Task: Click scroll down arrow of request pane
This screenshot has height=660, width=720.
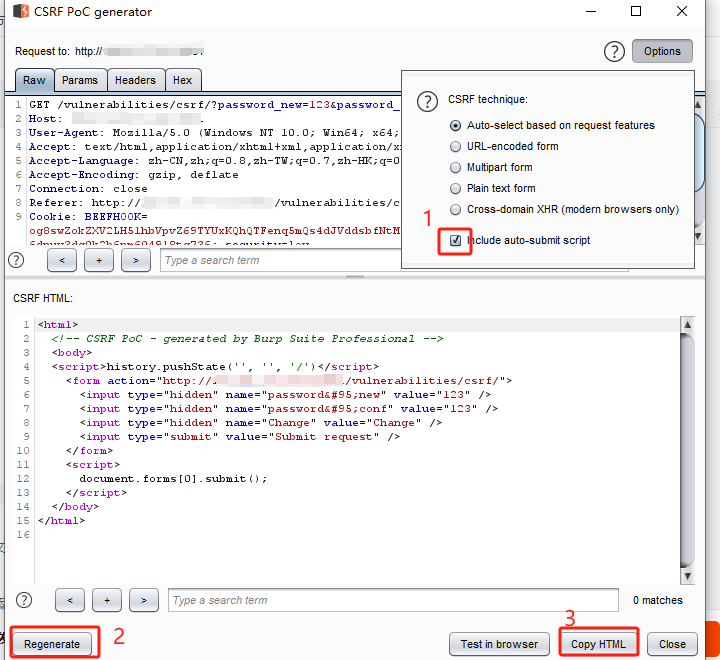Action: coord(698,236)
